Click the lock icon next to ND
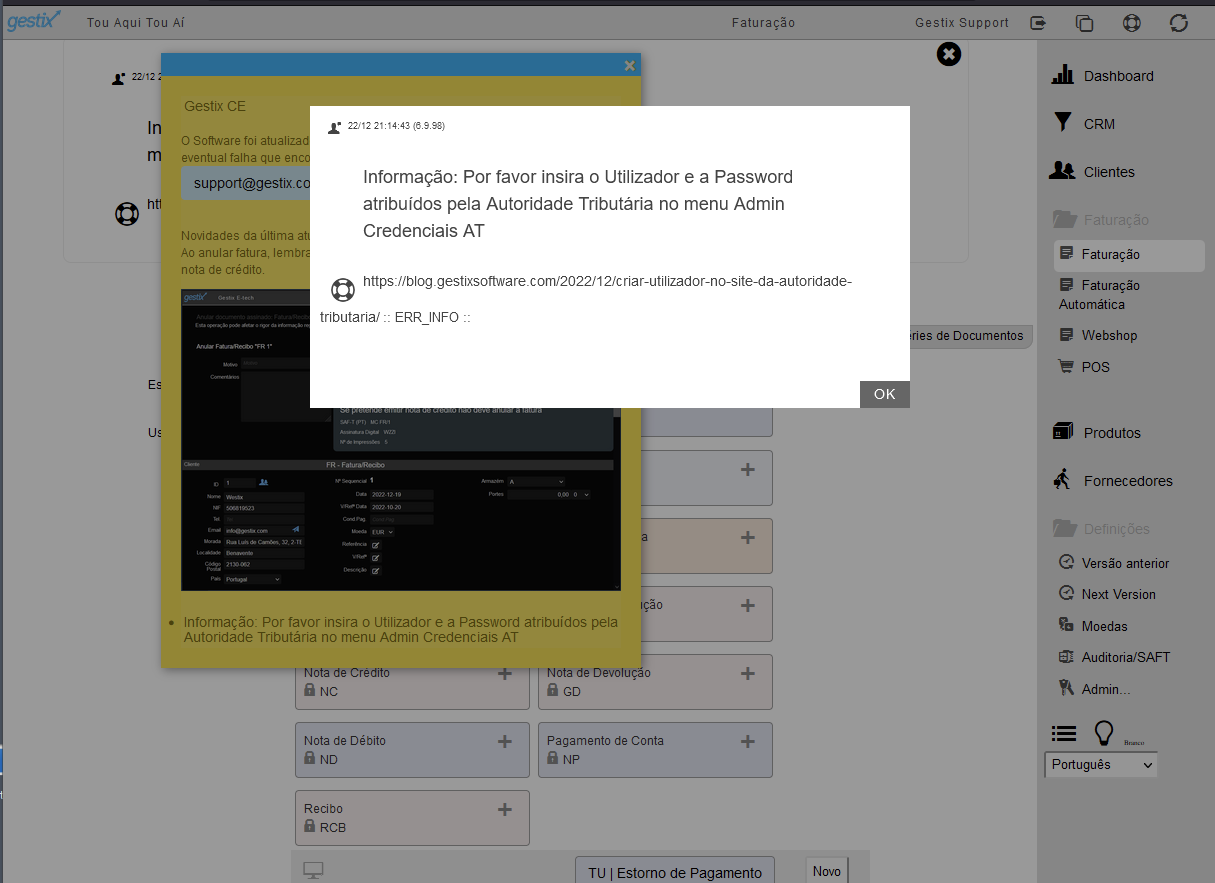 point(310,759)
